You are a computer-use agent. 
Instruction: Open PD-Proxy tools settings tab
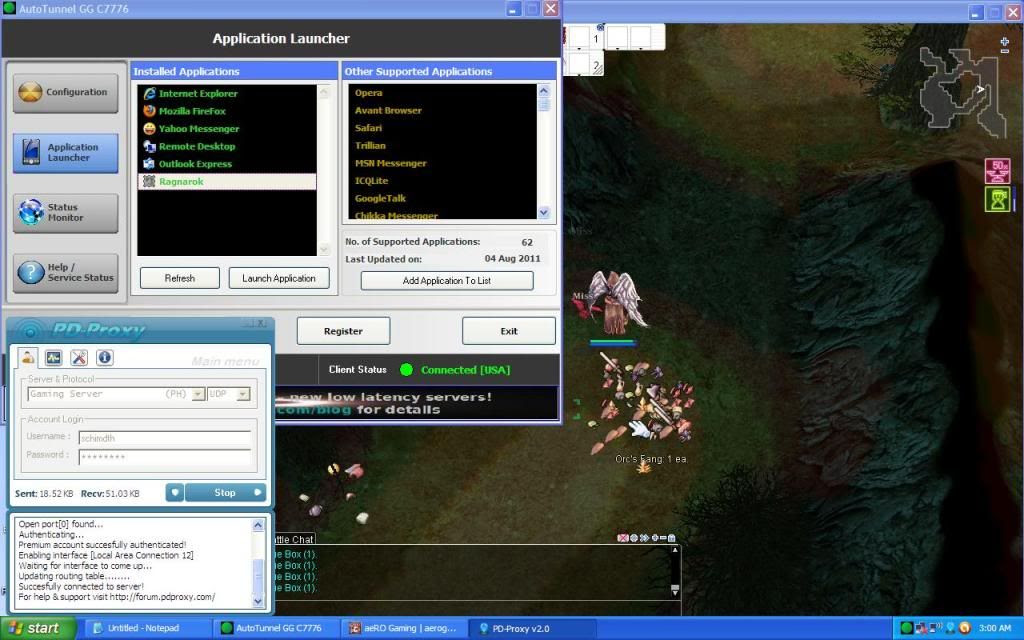[79, 357]
